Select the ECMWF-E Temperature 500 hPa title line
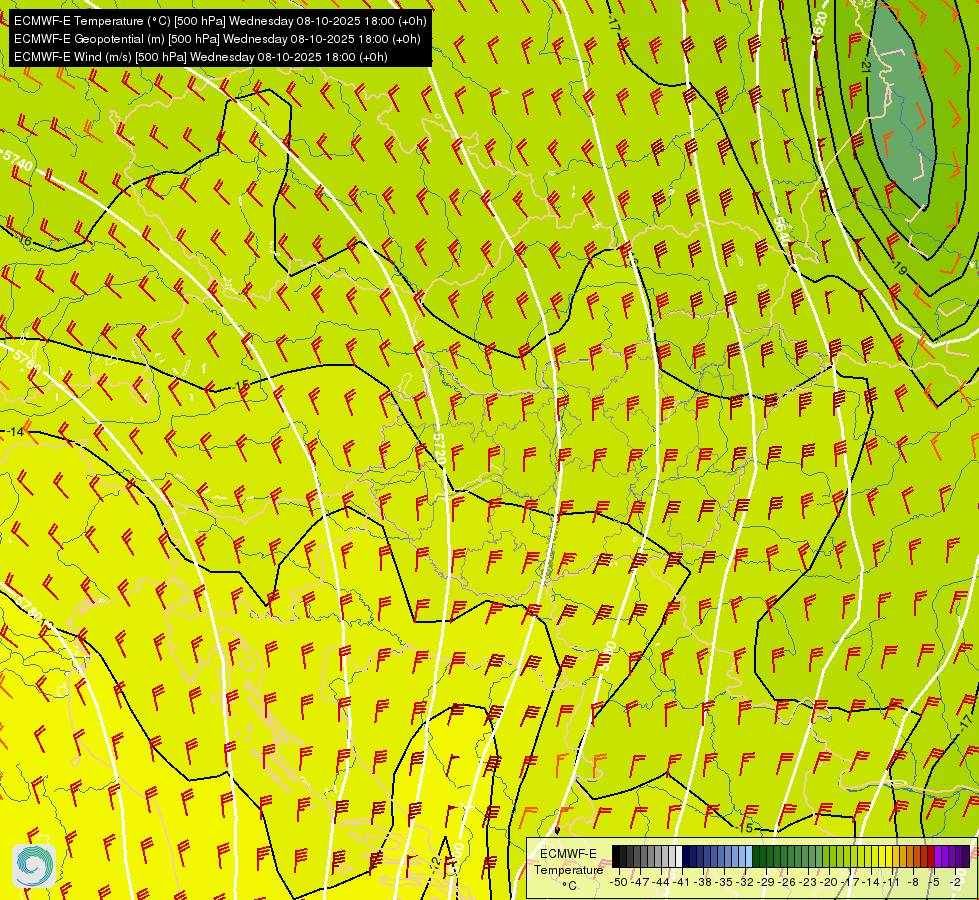979x900 pixels. (220, 21)
